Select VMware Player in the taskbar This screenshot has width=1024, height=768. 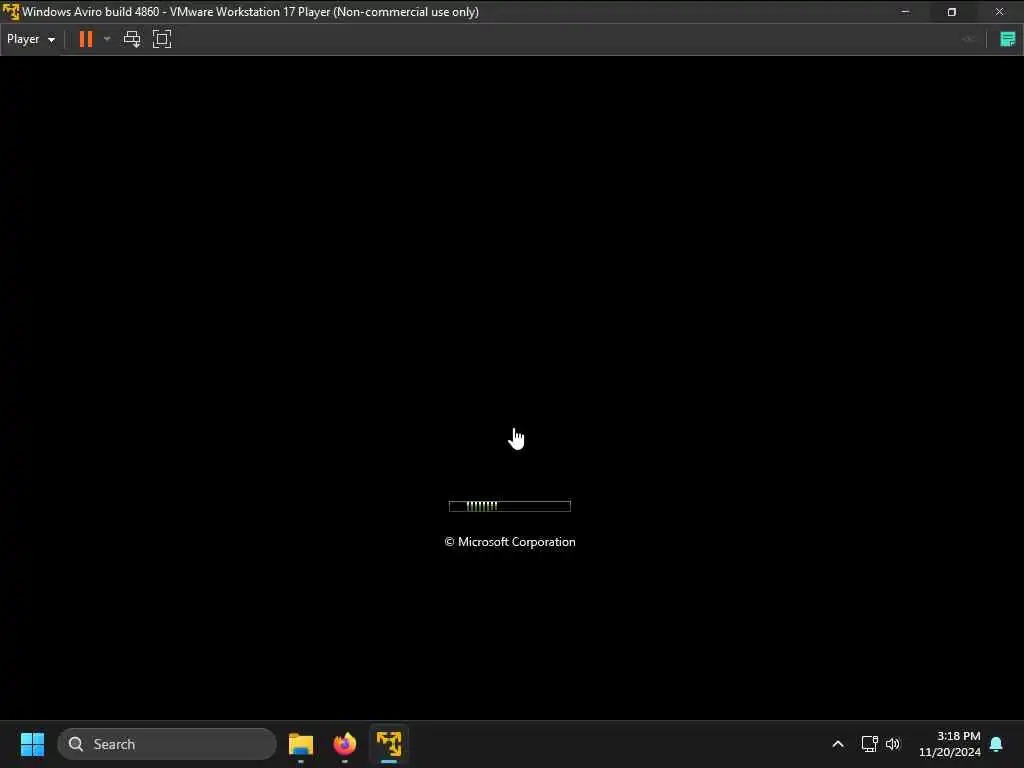pos(389,744)
